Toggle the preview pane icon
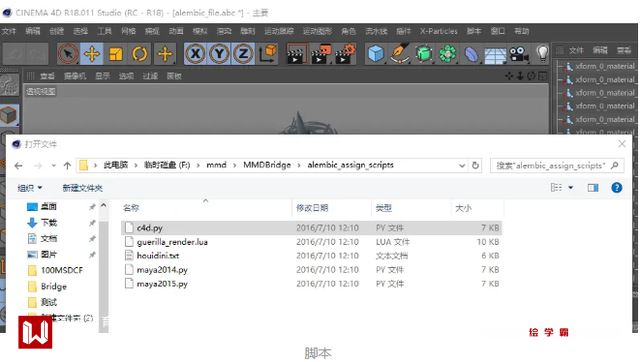 pyautogui.click(x=593, y=187)
